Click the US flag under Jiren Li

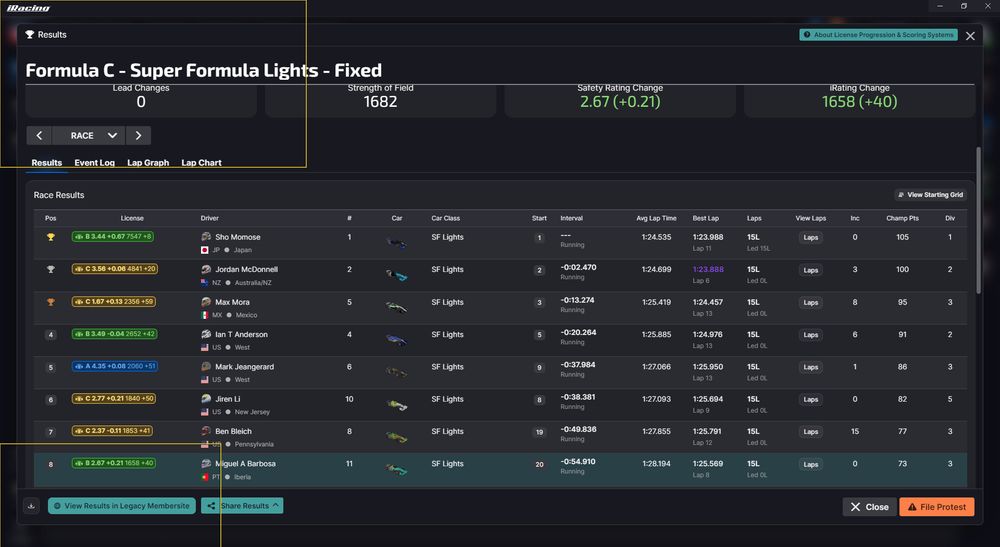[205, 412]
